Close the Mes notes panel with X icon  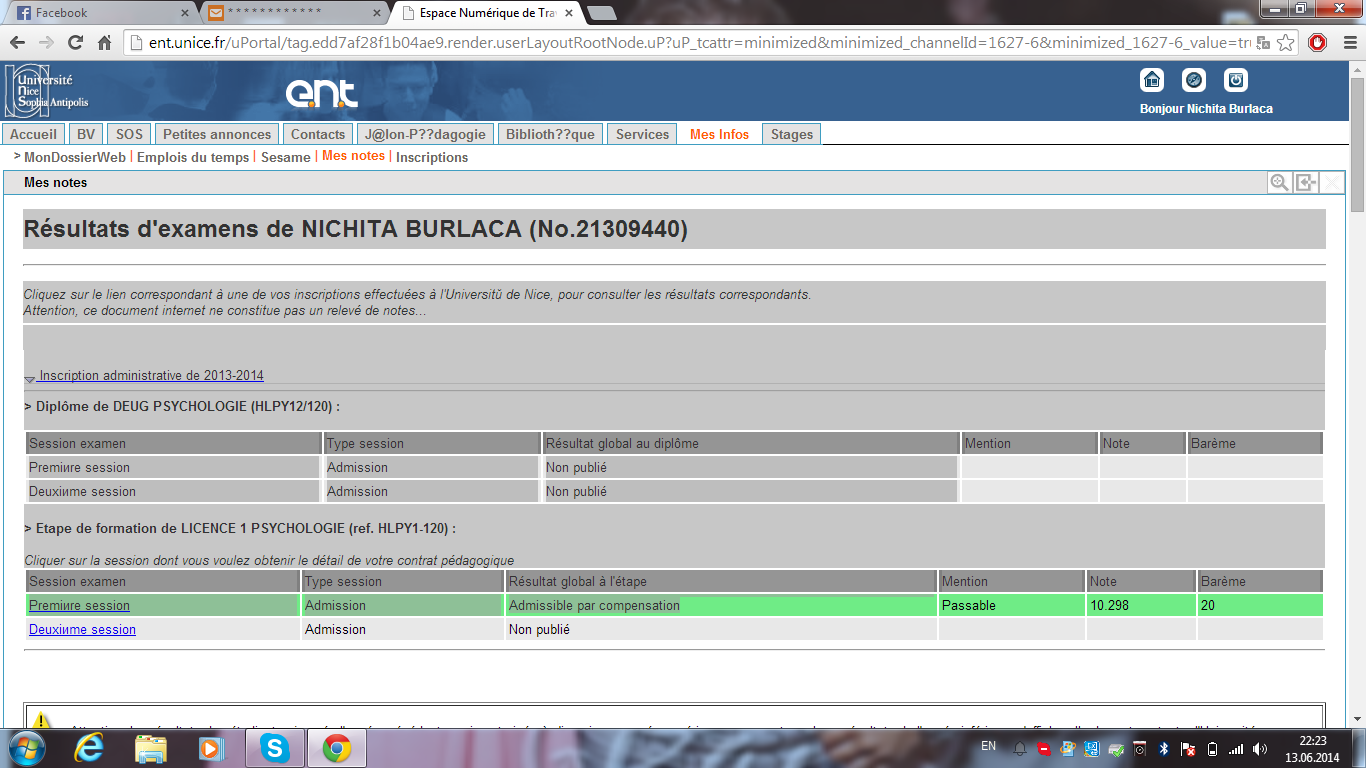(1331, 182)
